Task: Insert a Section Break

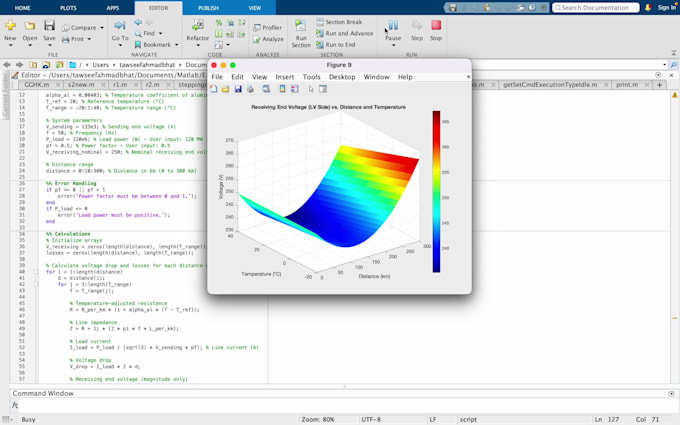Action: pyautogui.click(x=343, y=22)
